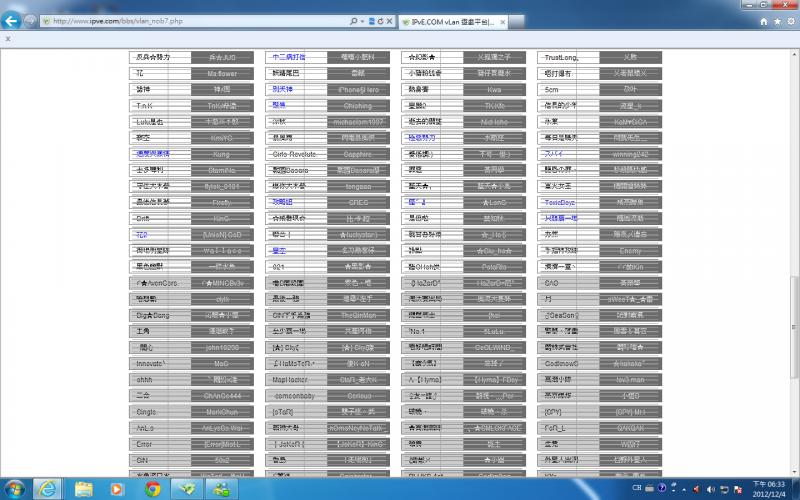
Task: Go back with the browser Back arrow
Action: [x=11, y=21]
